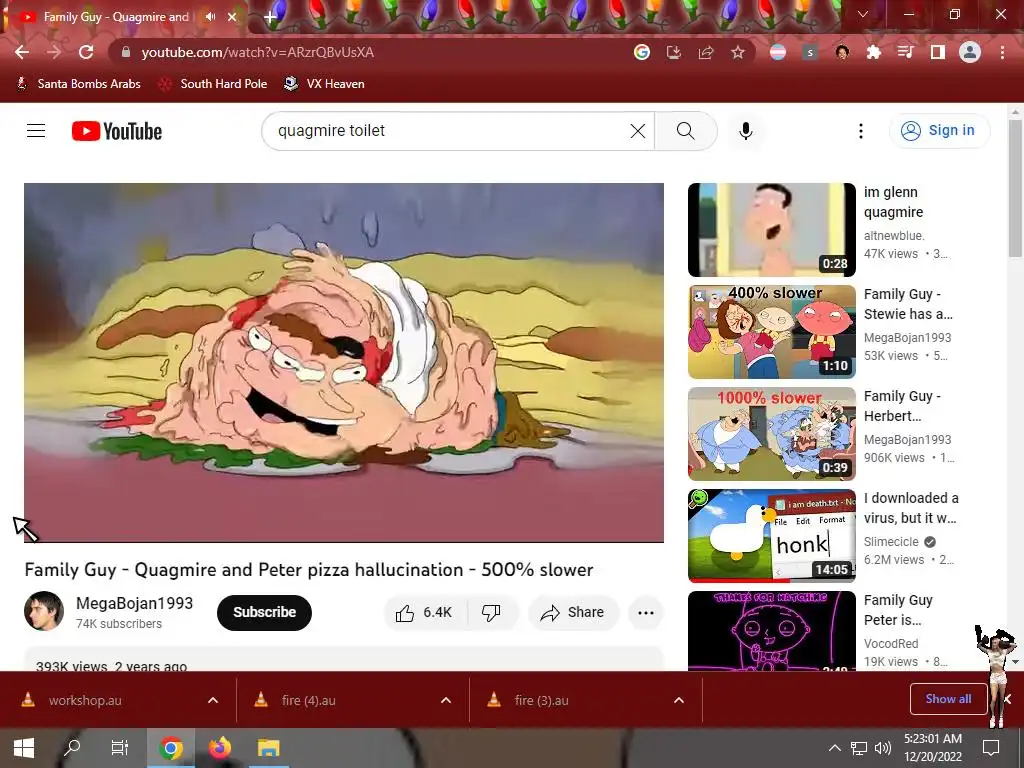Dislike the video
Viewport: 1024px width, 768px height.
click(492, 613)
